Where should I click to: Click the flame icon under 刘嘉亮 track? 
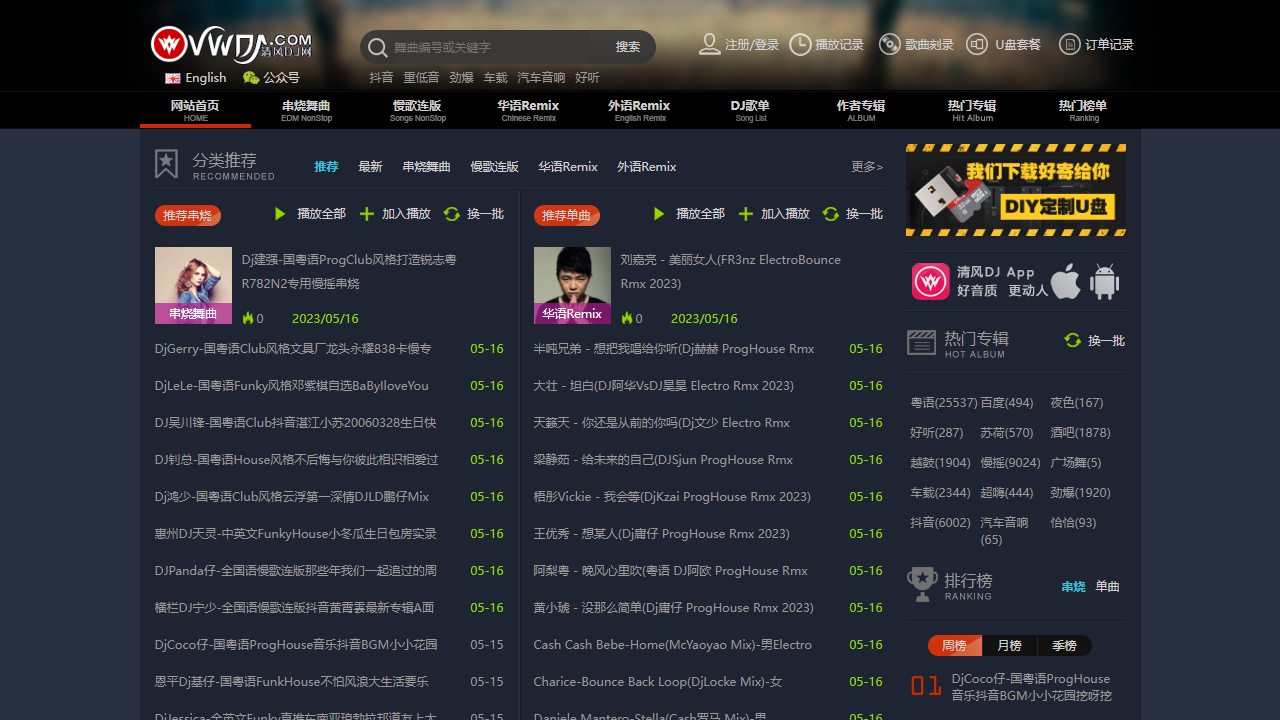click(x=627, y=318)
